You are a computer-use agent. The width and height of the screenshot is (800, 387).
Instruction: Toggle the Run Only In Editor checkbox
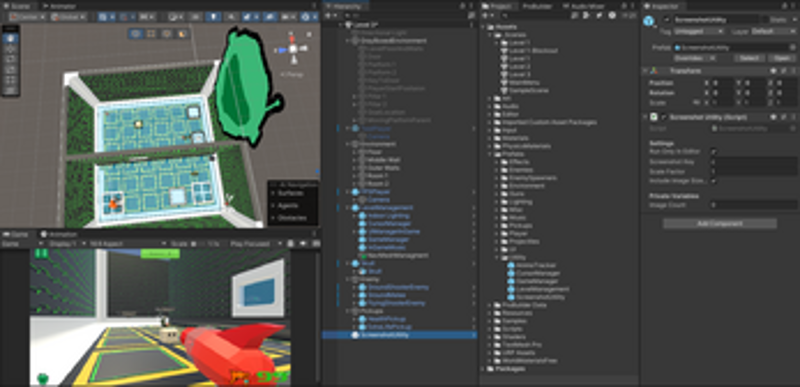pyautogui.click(x=713, y=151)
